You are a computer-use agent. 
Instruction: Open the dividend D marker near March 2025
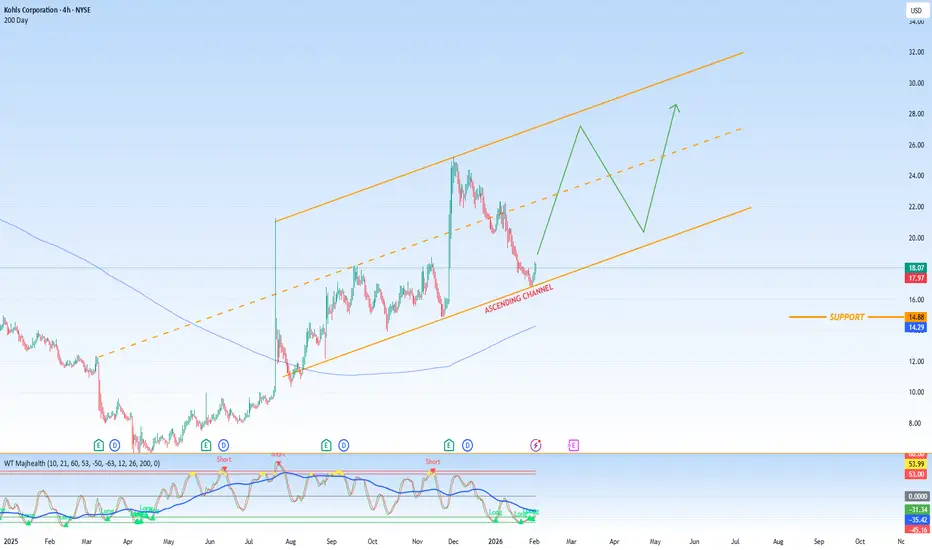tap(114, 445)
